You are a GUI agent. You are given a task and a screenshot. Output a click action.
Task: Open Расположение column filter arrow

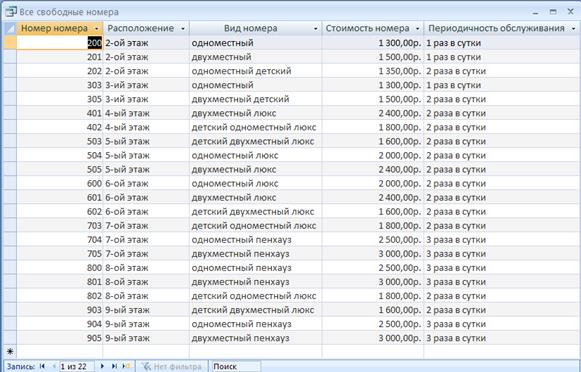coord(183,29)
